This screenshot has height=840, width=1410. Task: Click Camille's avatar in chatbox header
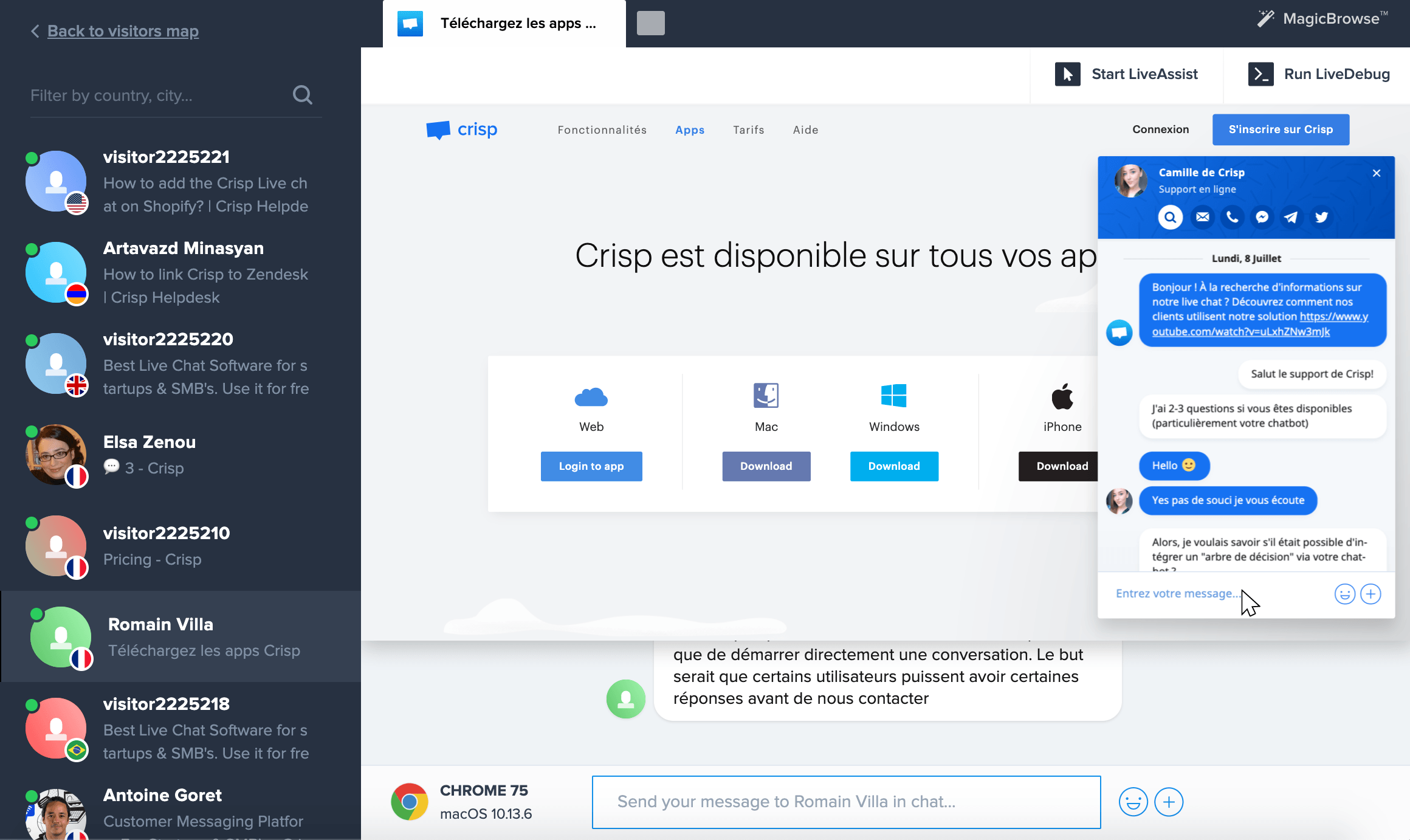coord(1130,181)
